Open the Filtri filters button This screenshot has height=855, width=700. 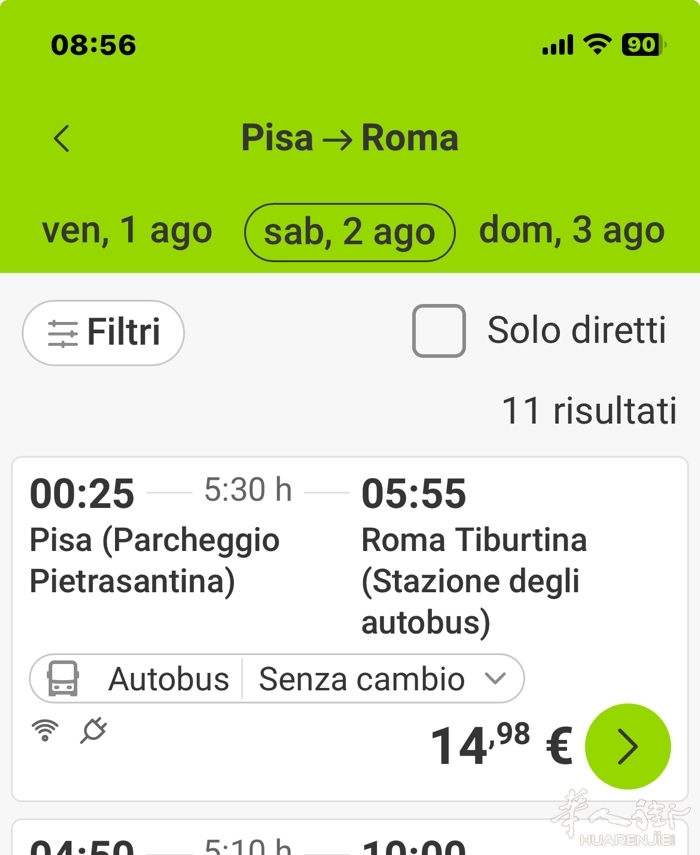[x=104, y=333]
